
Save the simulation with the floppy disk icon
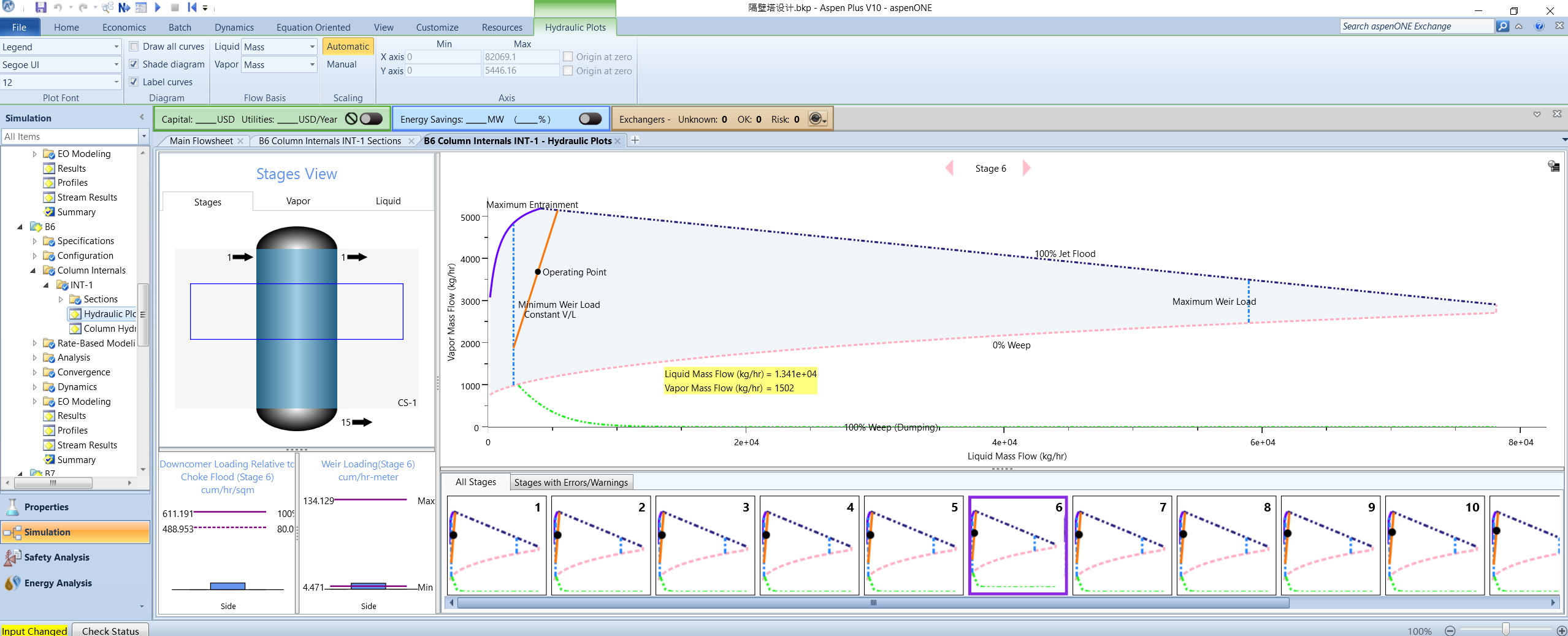click(40, 7)
